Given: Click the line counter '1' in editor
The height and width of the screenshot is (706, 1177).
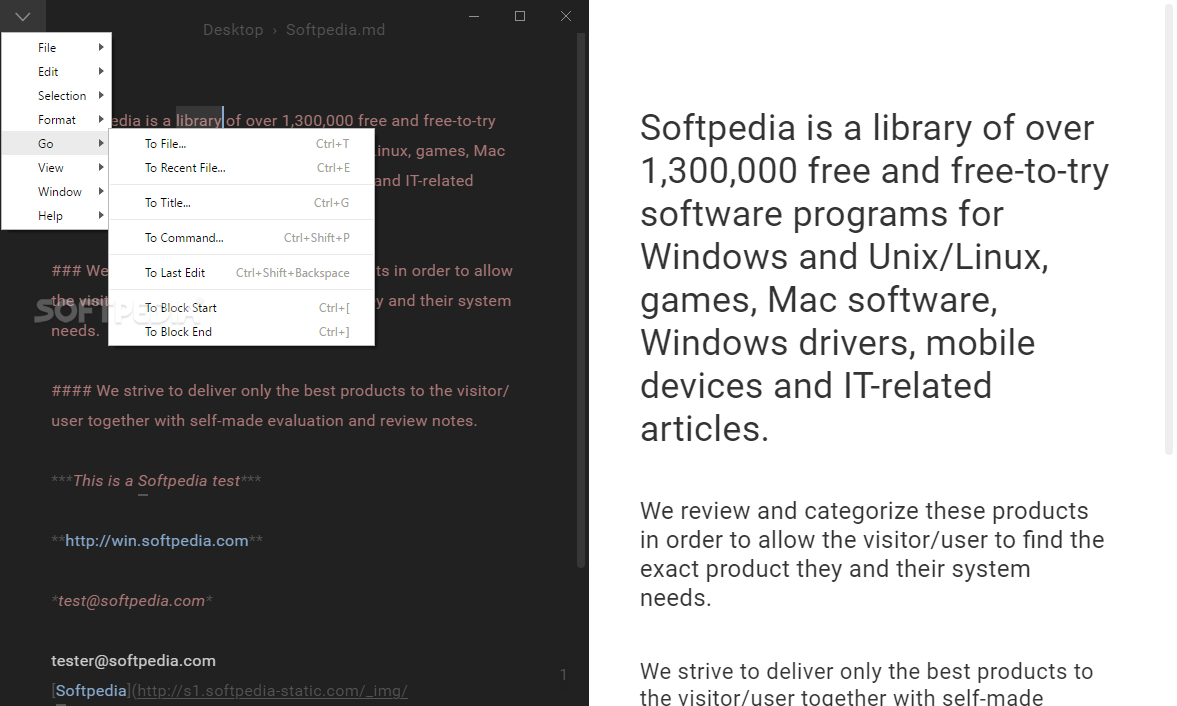Looking at the screenshot, I should point(563,674).
